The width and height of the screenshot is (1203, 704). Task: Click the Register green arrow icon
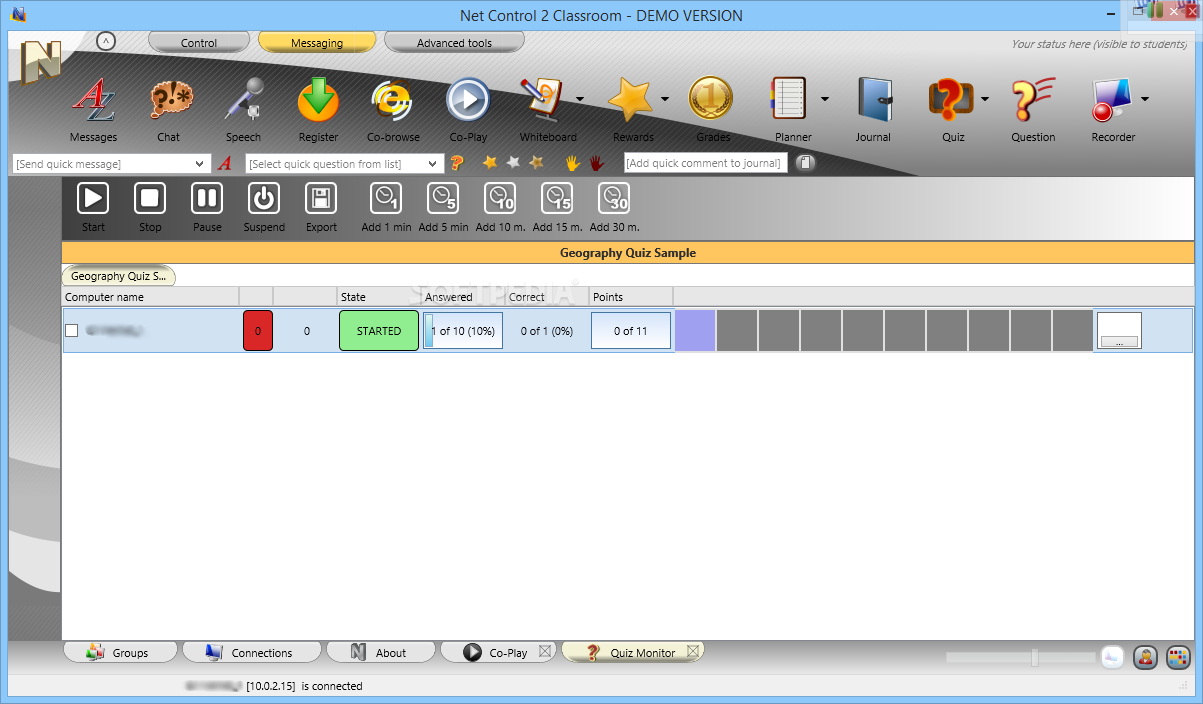click(x=318, y=101)
